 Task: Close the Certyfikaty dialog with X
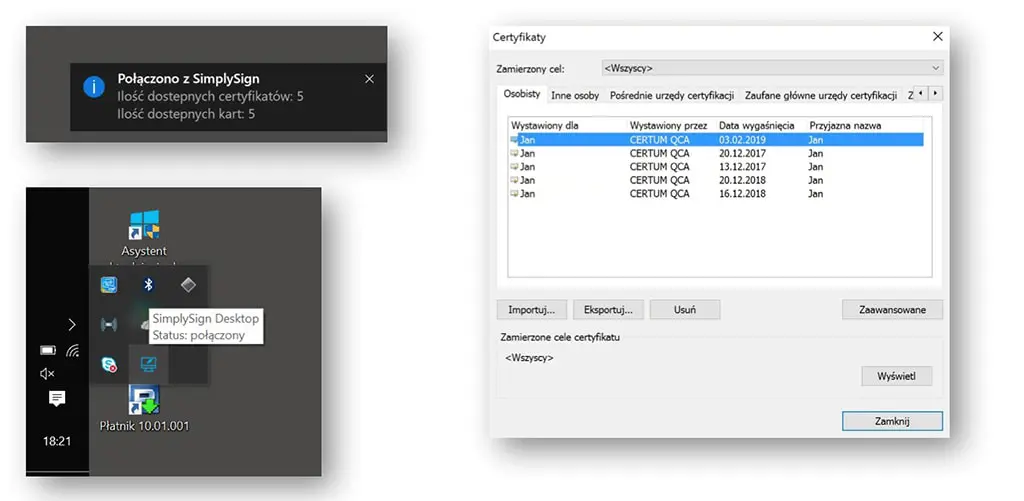tap(938, 37)
